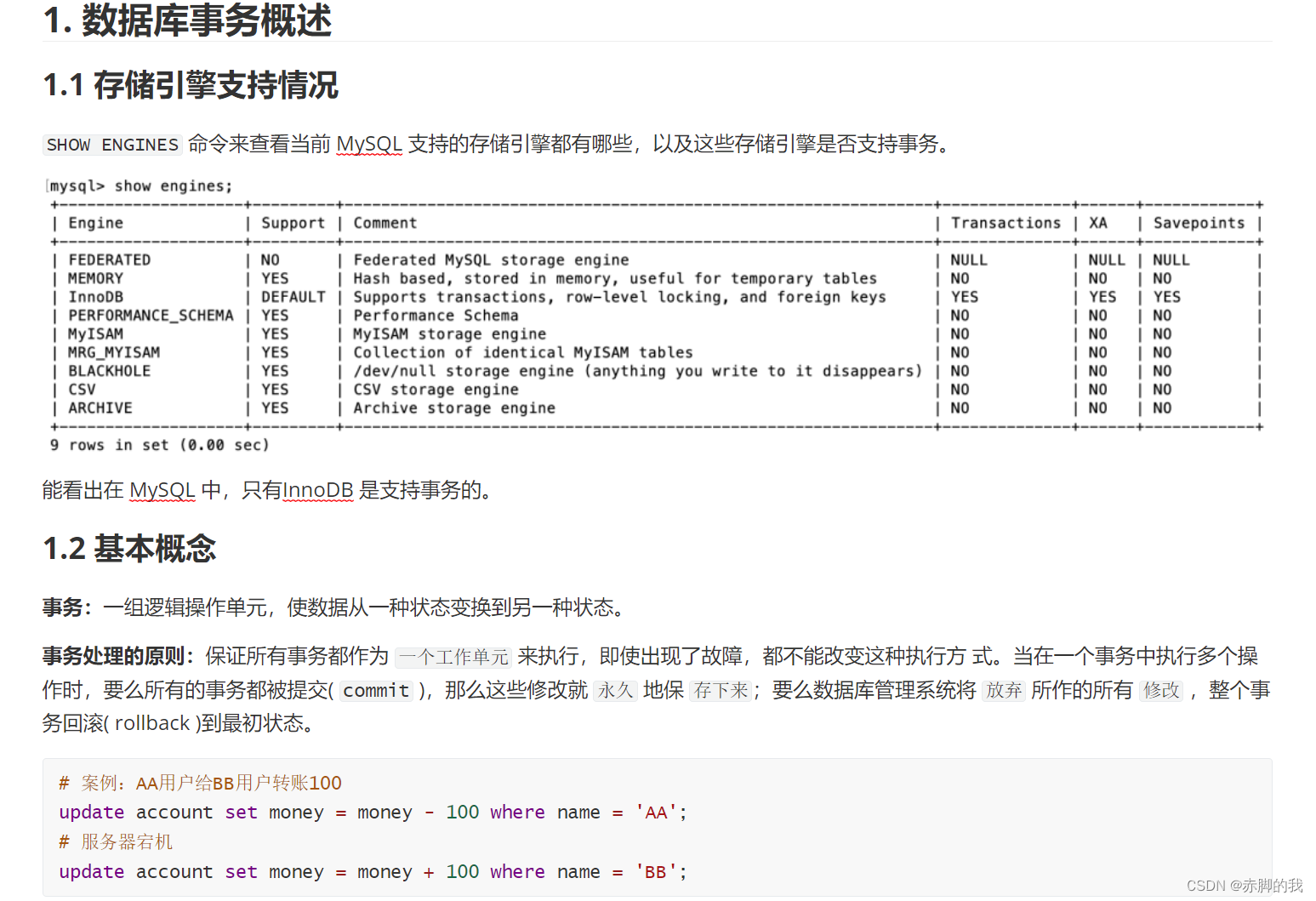Screen dimensions: 1316x901
Task: Click the 'MRG_MYISAM' engine cell
Action: (x=114, y=352)
